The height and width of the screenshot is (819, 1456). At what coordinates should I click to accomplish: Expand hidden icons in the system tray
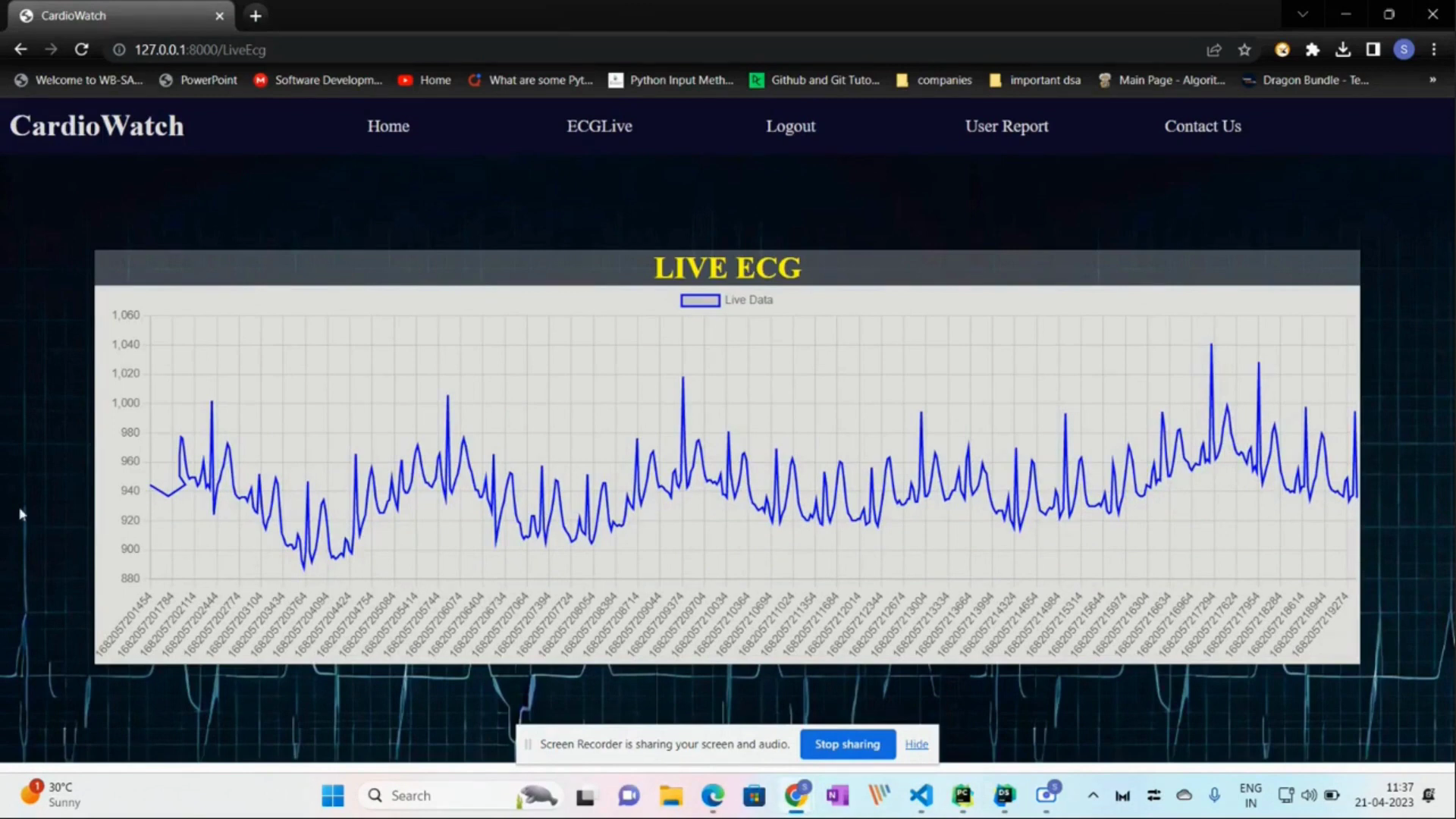pos(1094,795)
